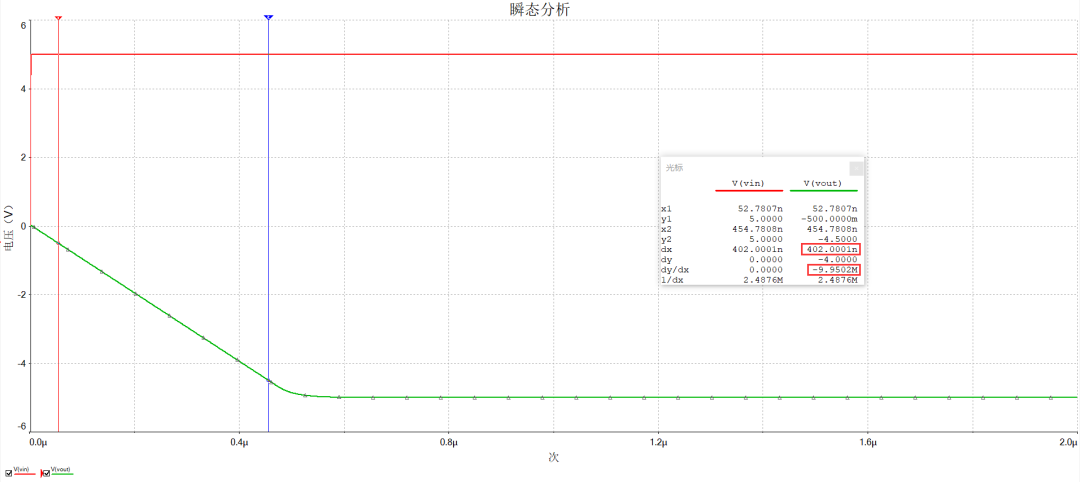Click the x1 row label in cursor panel
Screen dimensions: 1080x482
(666, 209)
